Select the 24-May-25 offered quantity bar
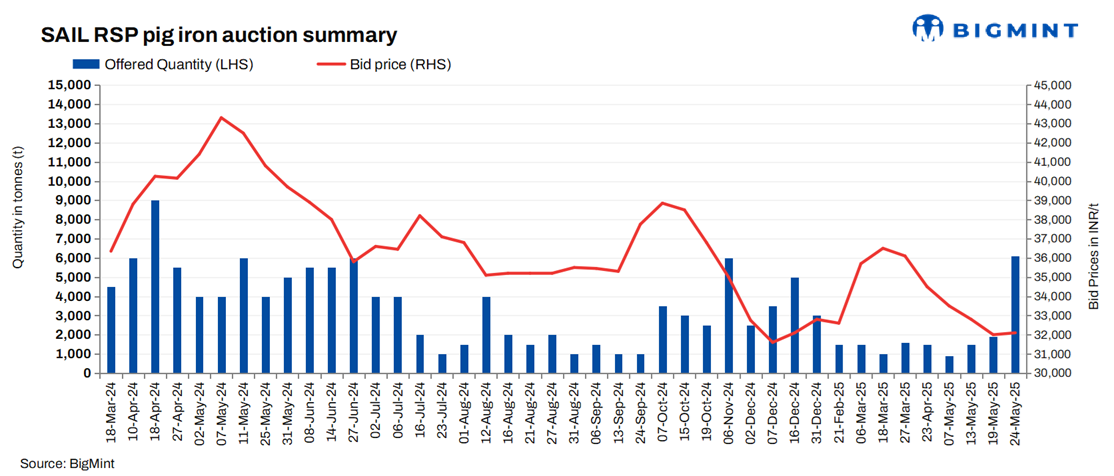Viewport: 1114px width, 476px height. (1015, 314)
